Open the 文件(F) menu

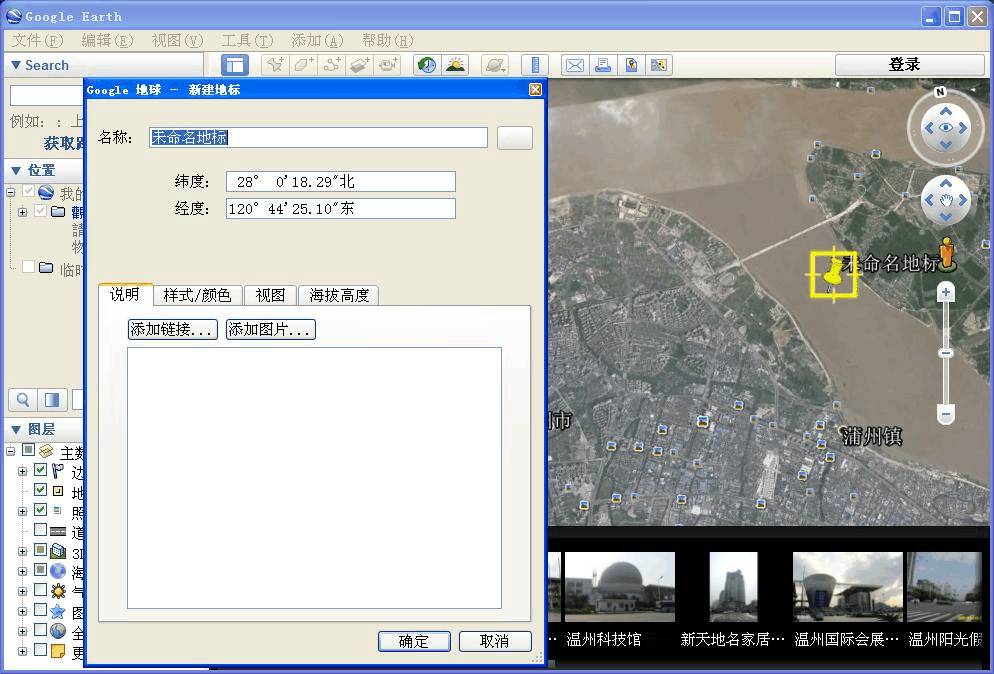coord(37,41)
